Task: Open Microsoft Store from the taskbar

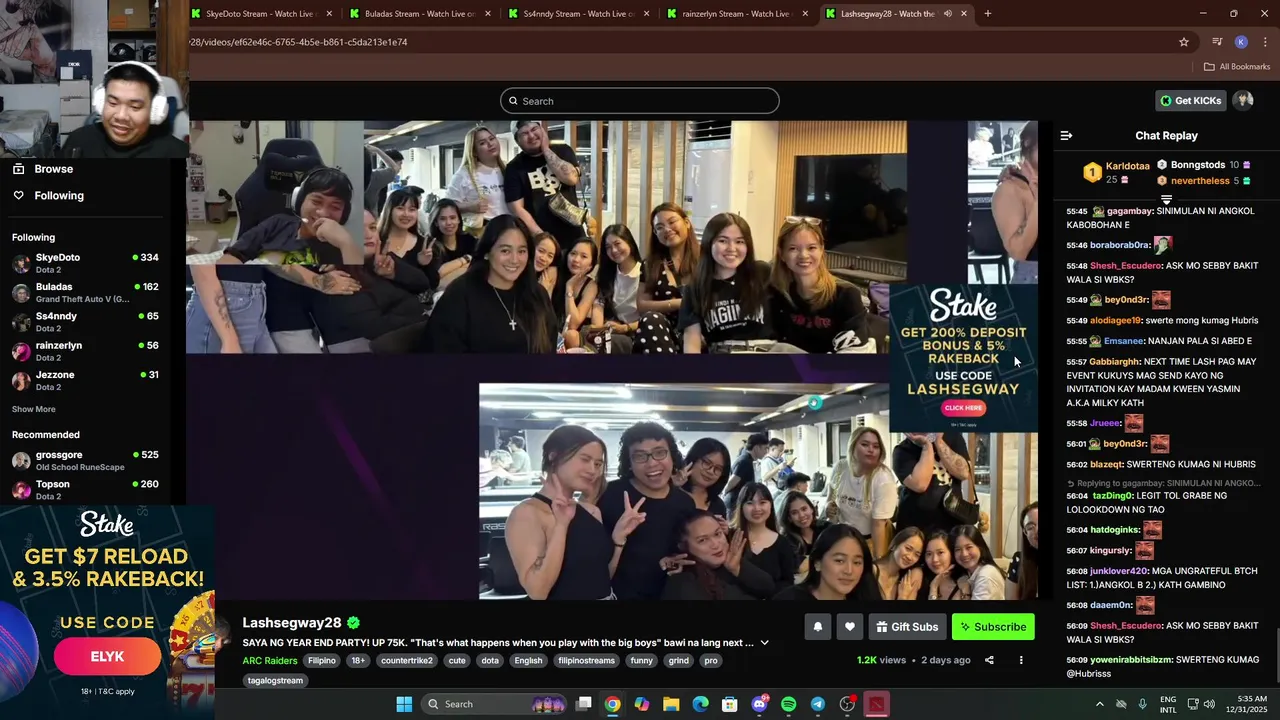Action: click(729, 704)
